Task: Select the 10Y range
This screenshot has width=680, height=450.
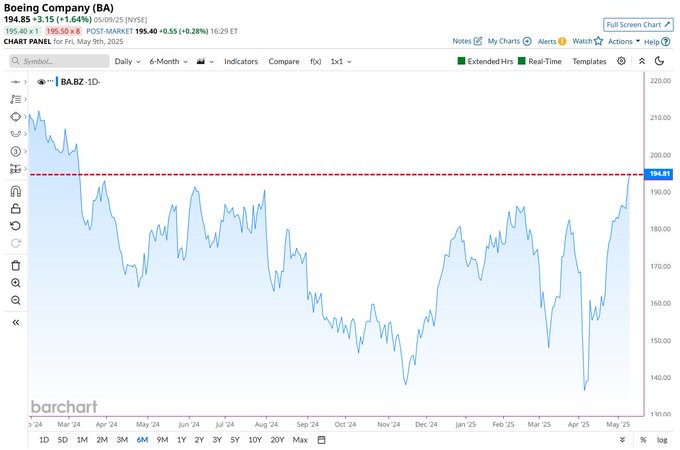Action: point(255,440)
